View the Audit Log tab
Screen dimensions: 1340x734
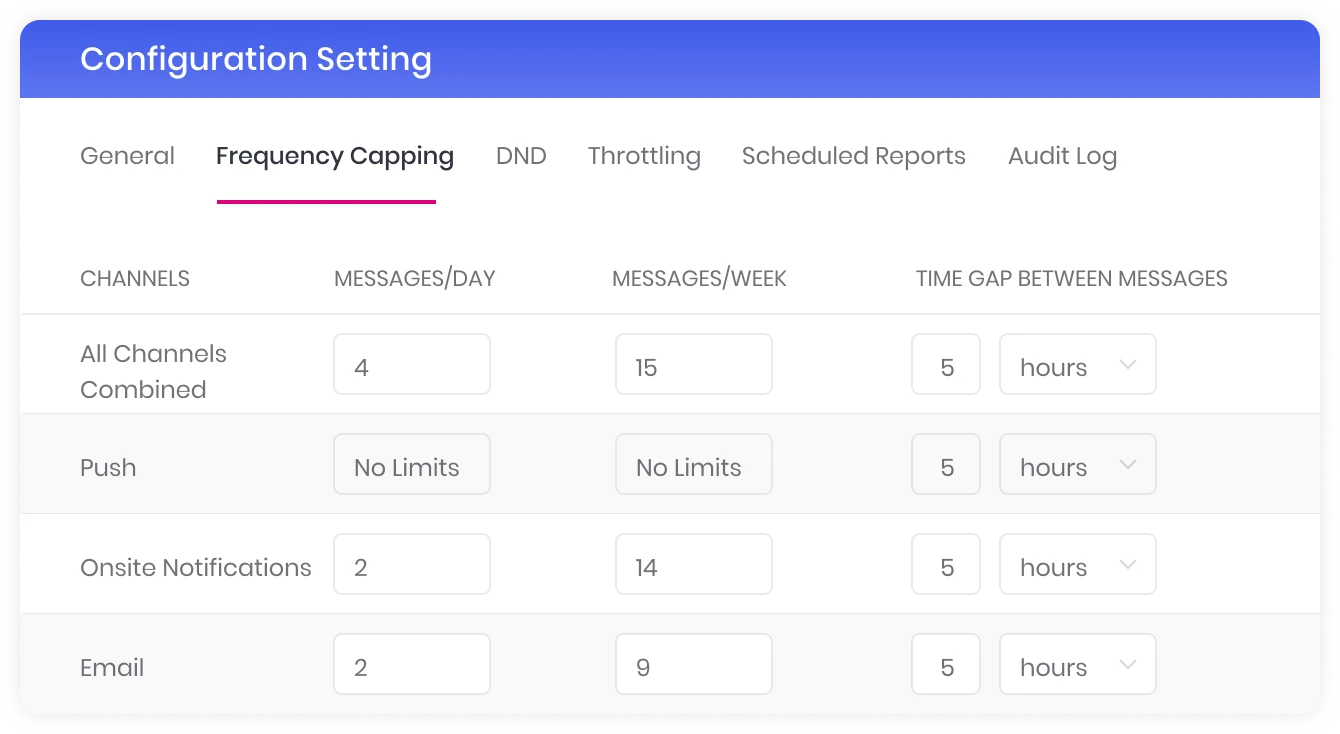[x=1062, y=156]
